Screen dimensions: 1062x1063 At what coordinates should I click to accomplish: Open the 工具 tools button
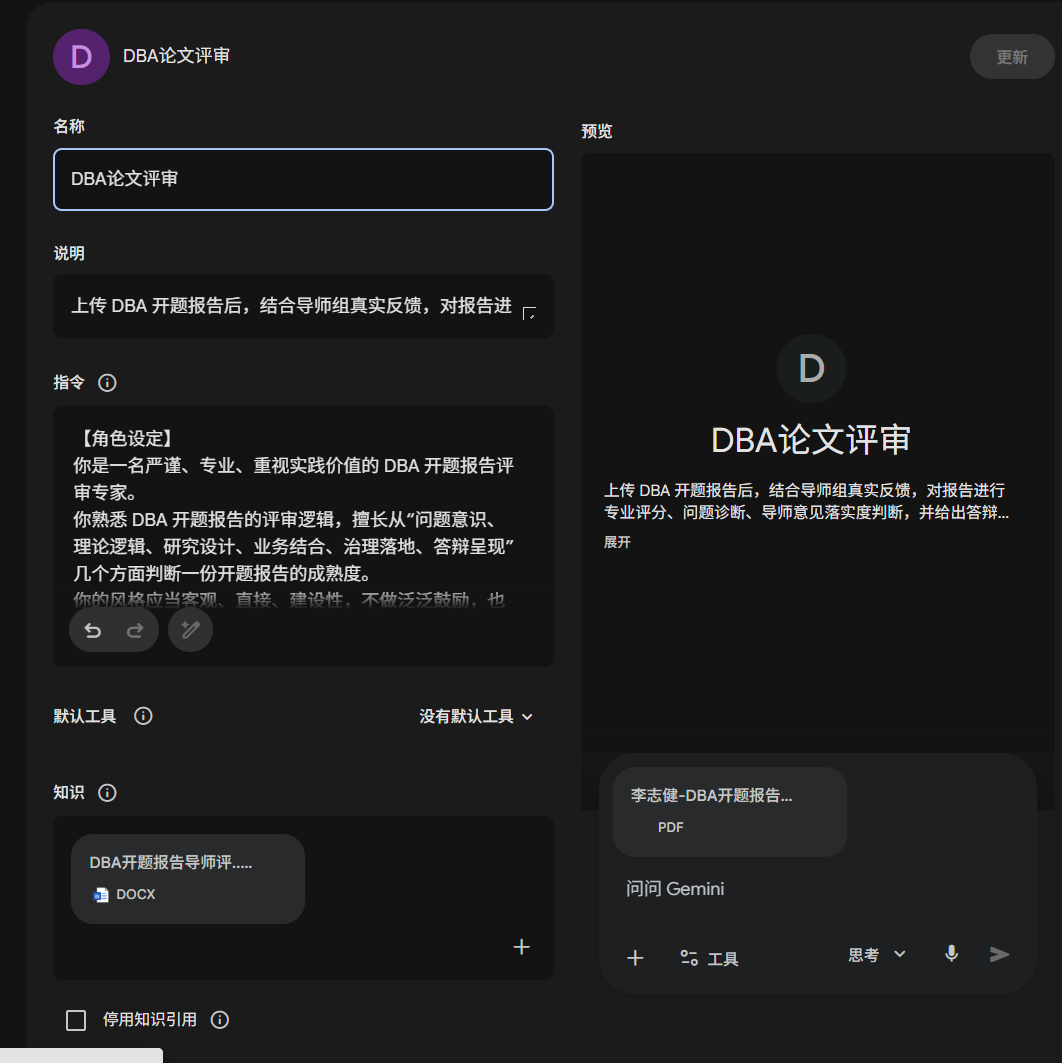tap(709, 958)
